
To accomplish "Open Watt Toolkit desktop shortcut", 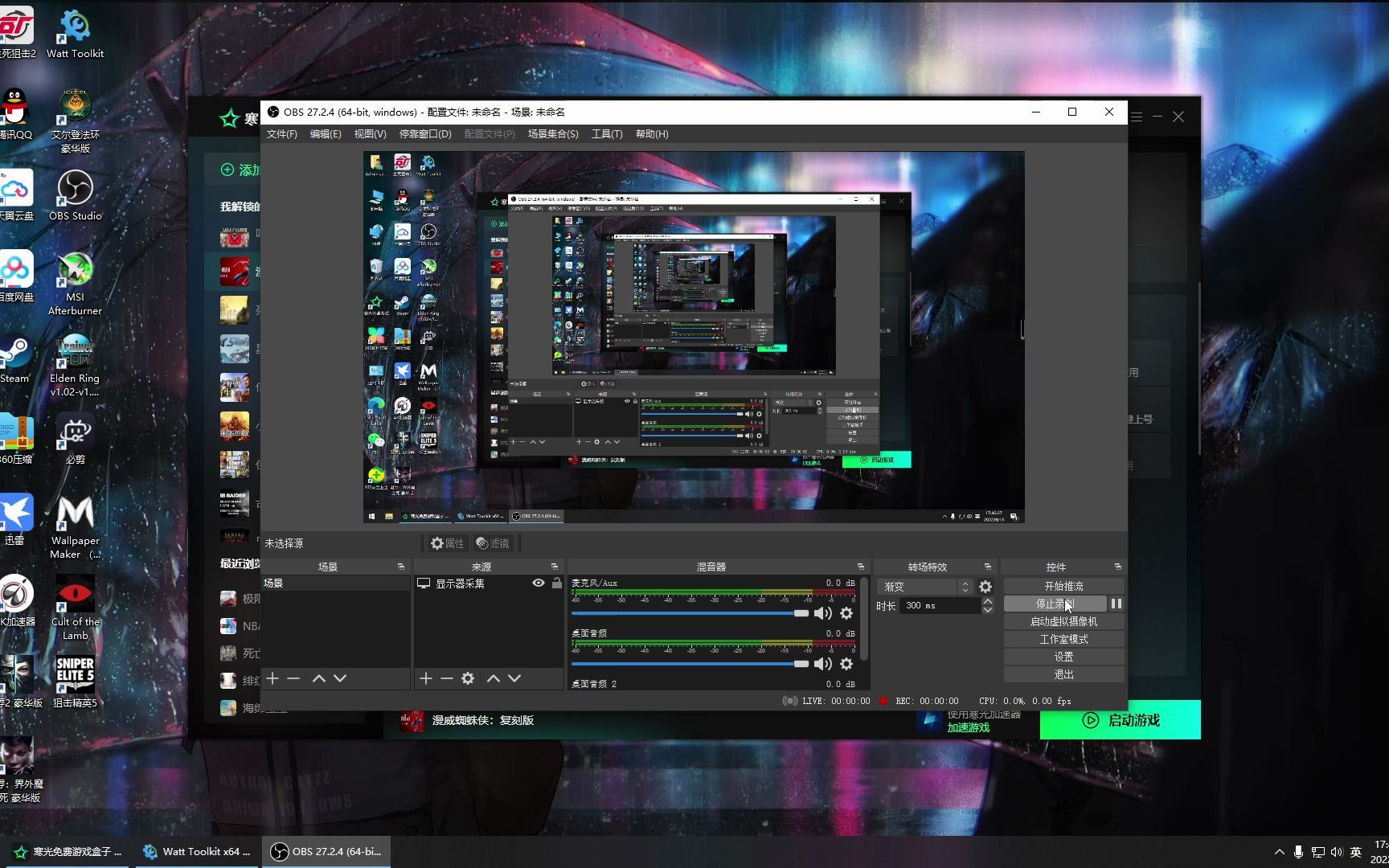I will click(75, 34).
